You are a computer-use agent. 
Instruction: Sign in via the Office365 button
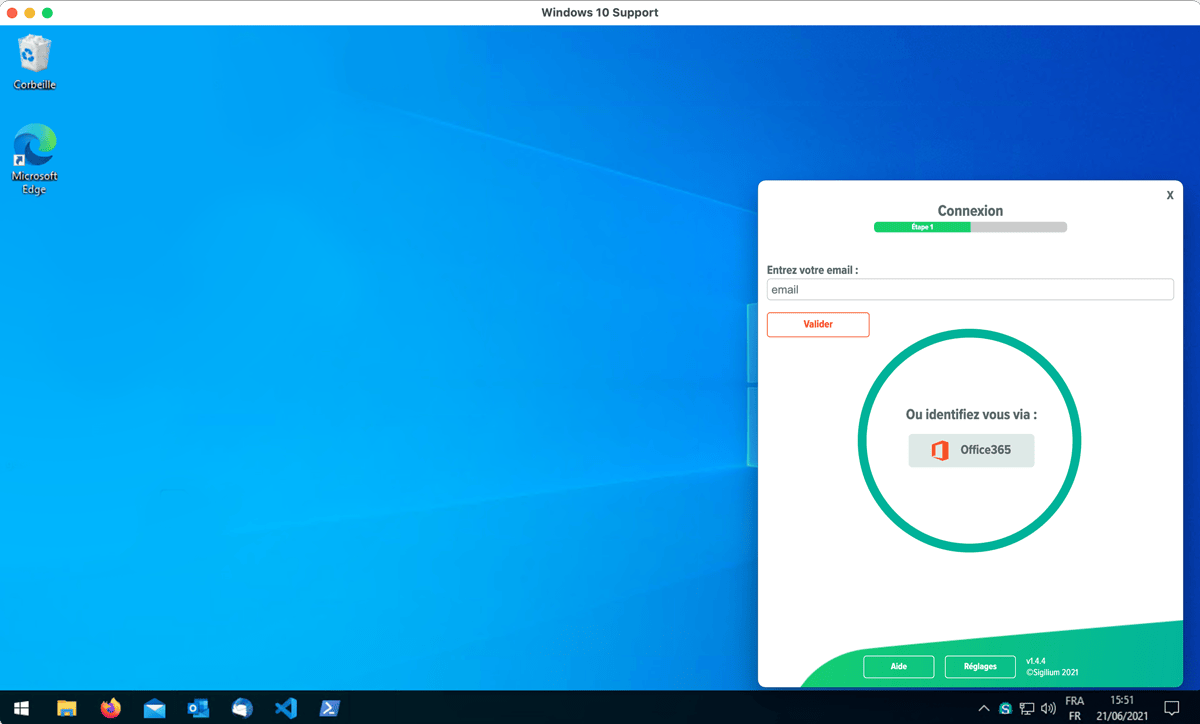point(971,450)
